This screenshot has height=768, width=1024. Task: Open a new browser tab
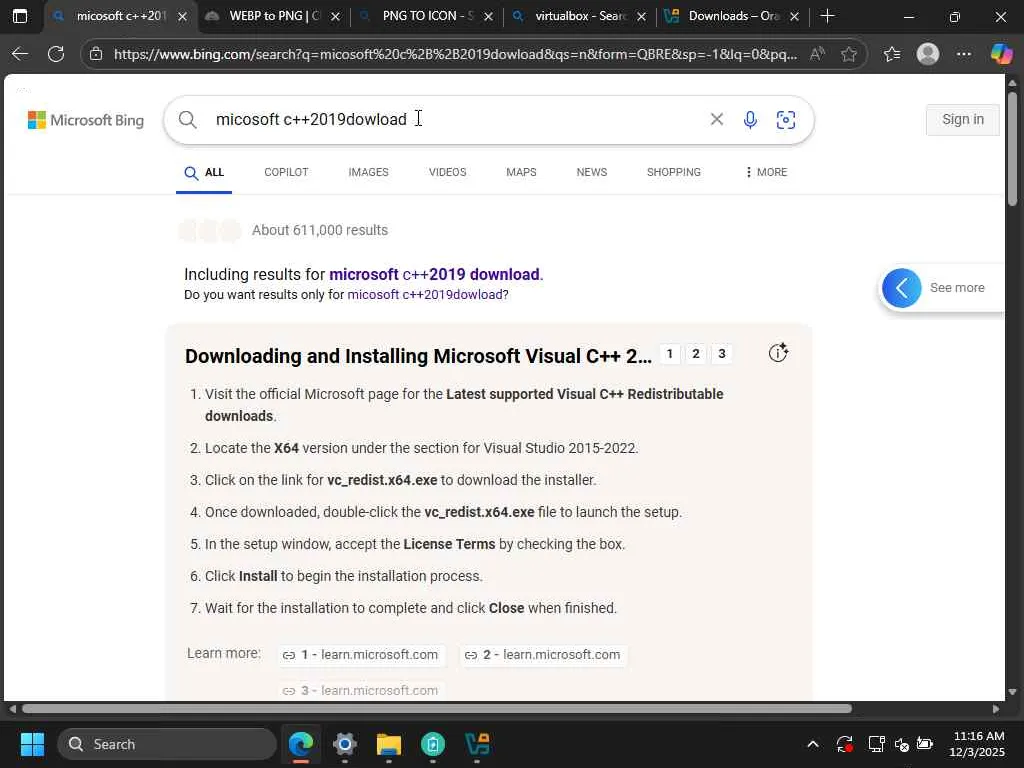827,16
